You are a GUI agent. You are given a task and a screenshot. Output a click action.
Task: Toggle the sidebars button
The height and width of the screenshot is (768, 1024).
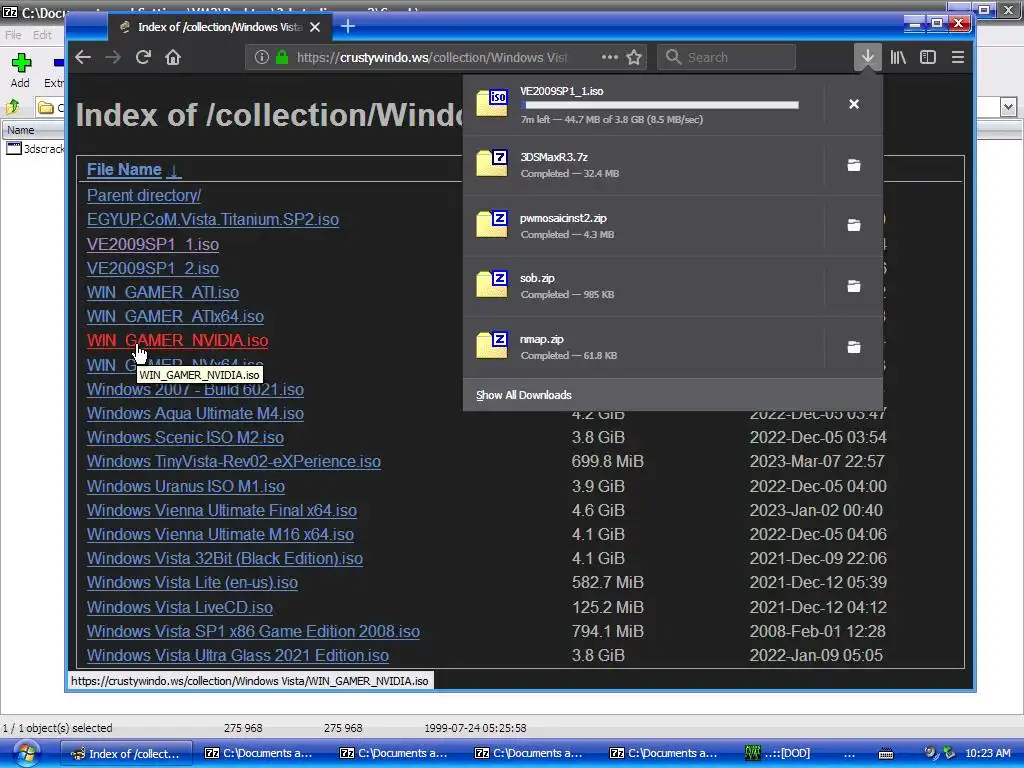point(927,57)
